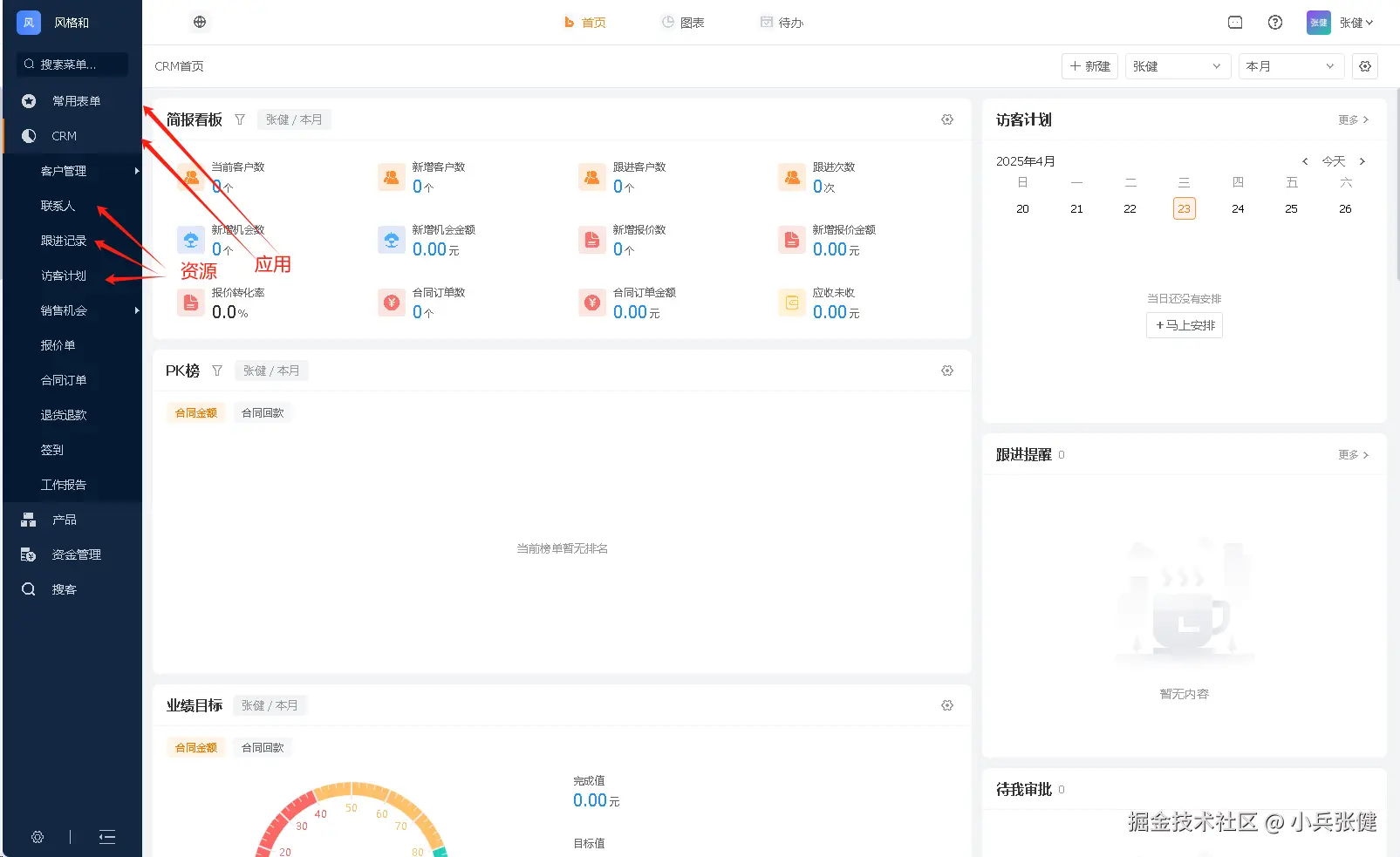Open 签到 in sidebar

[73, 450]
